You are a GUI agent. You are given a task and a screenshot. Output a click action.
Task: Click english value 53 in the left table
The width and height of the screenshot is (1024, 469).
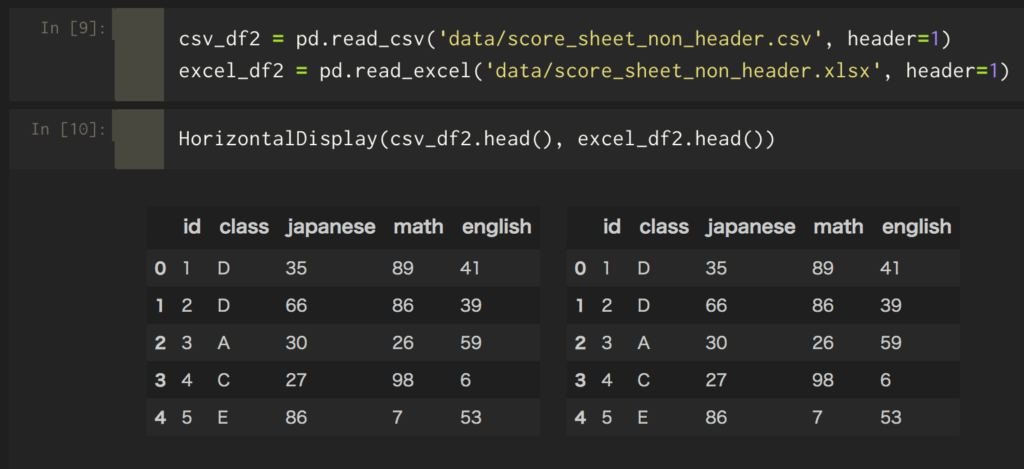(471, 417)
